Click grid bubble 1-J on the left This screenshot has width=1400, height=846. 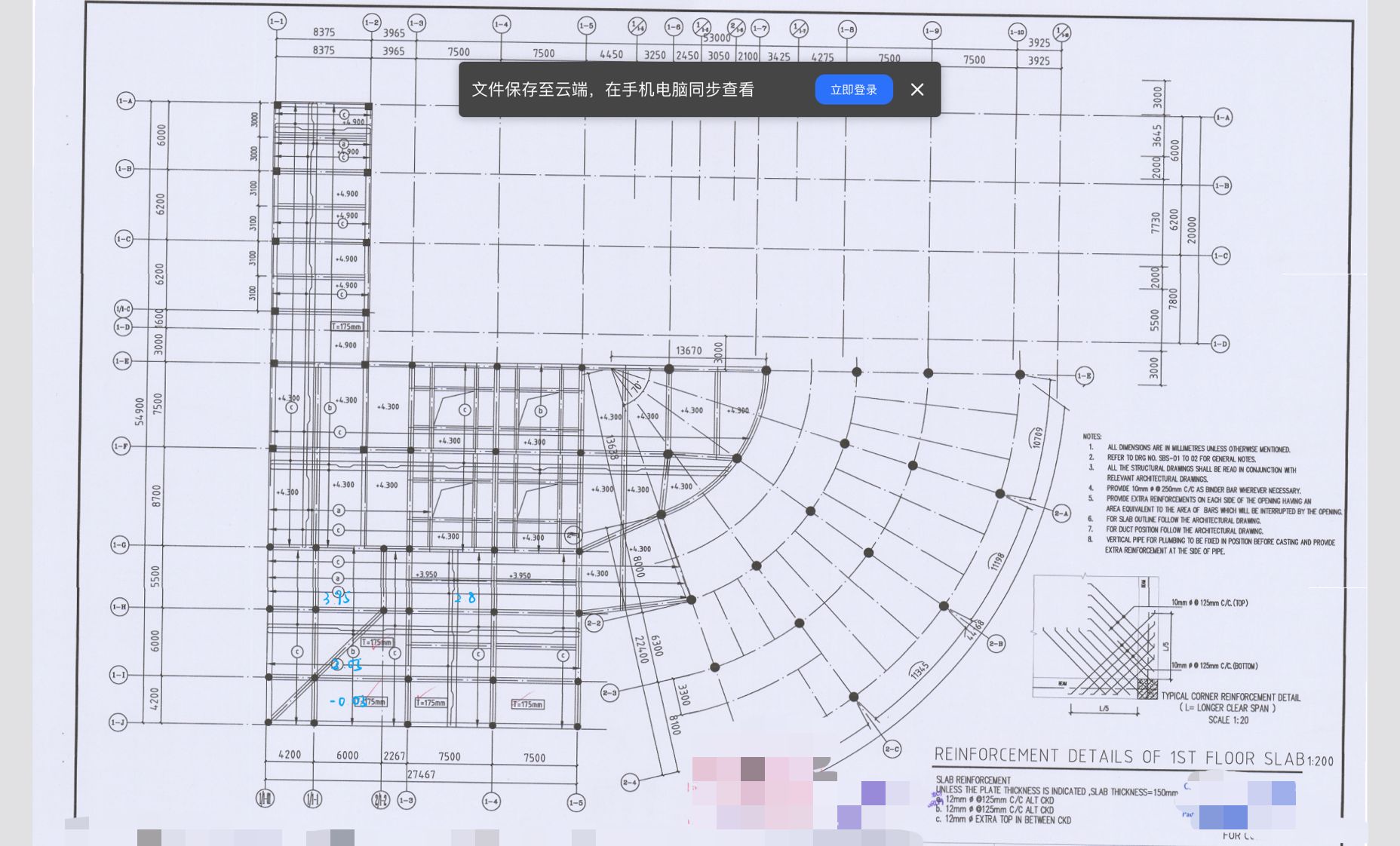coord(118,722)
